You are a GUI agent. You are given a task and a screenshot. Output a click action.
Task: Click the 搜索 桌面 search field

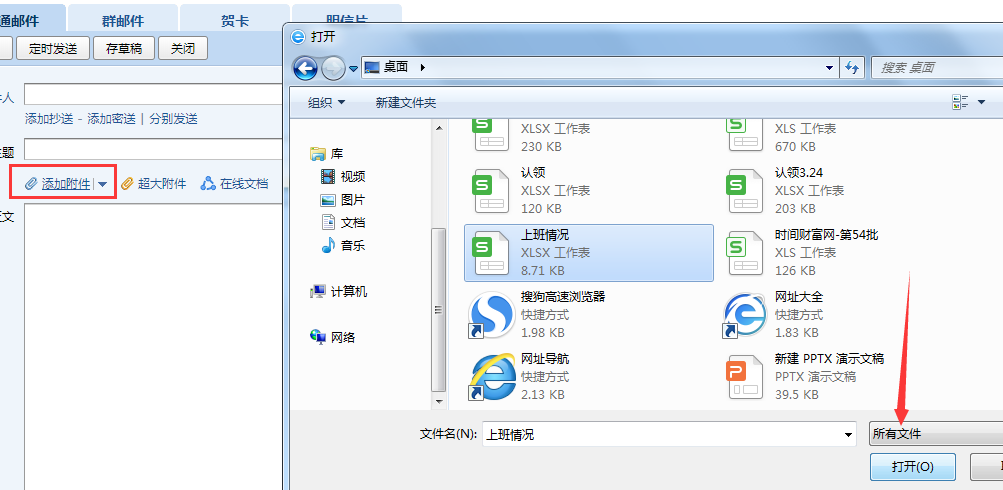click(937, 67)
